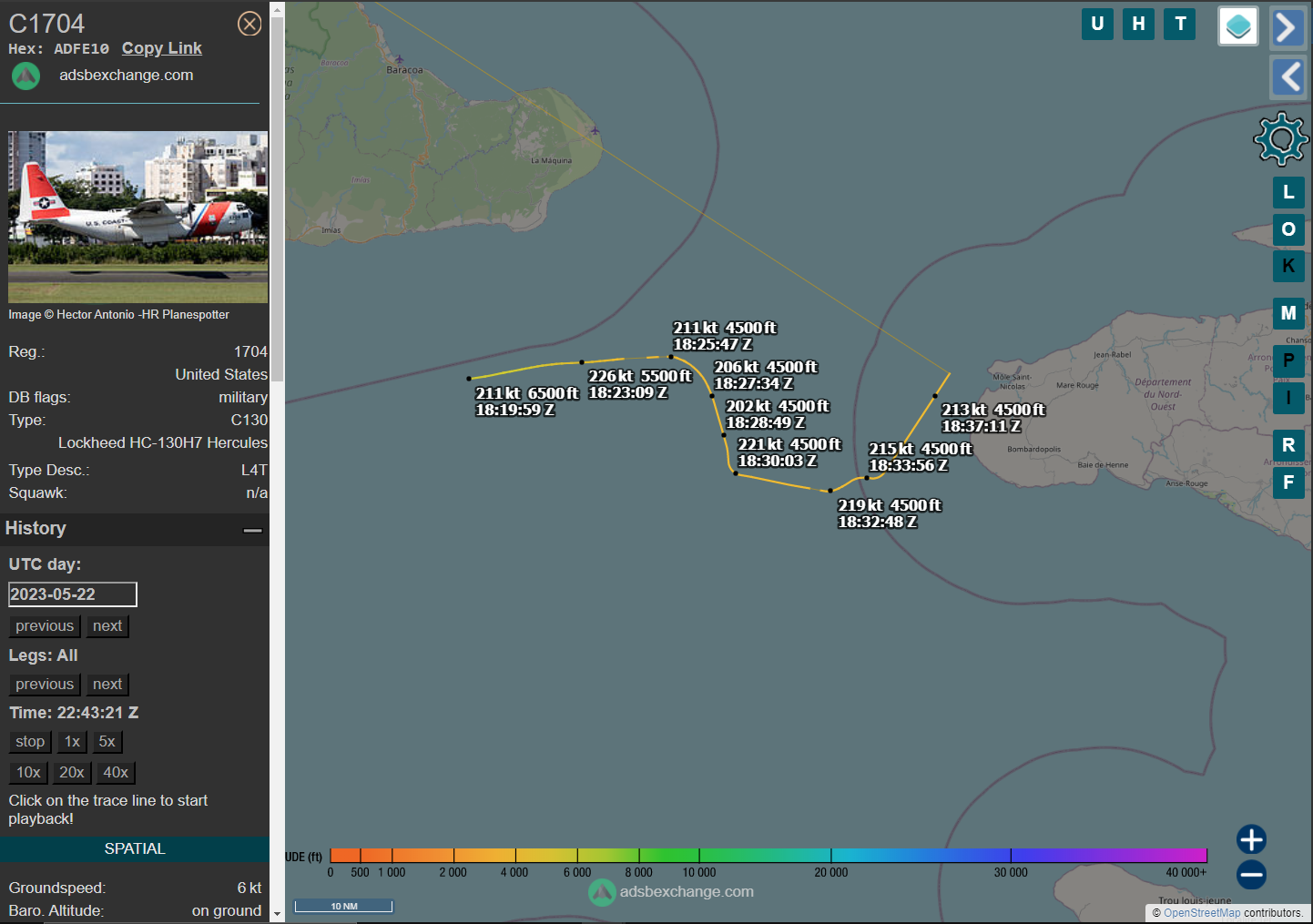The width and height of the screenshot is (1313, 924).
Task: Click the aircraft icon near Baracoa
Action: coord(399,59)
